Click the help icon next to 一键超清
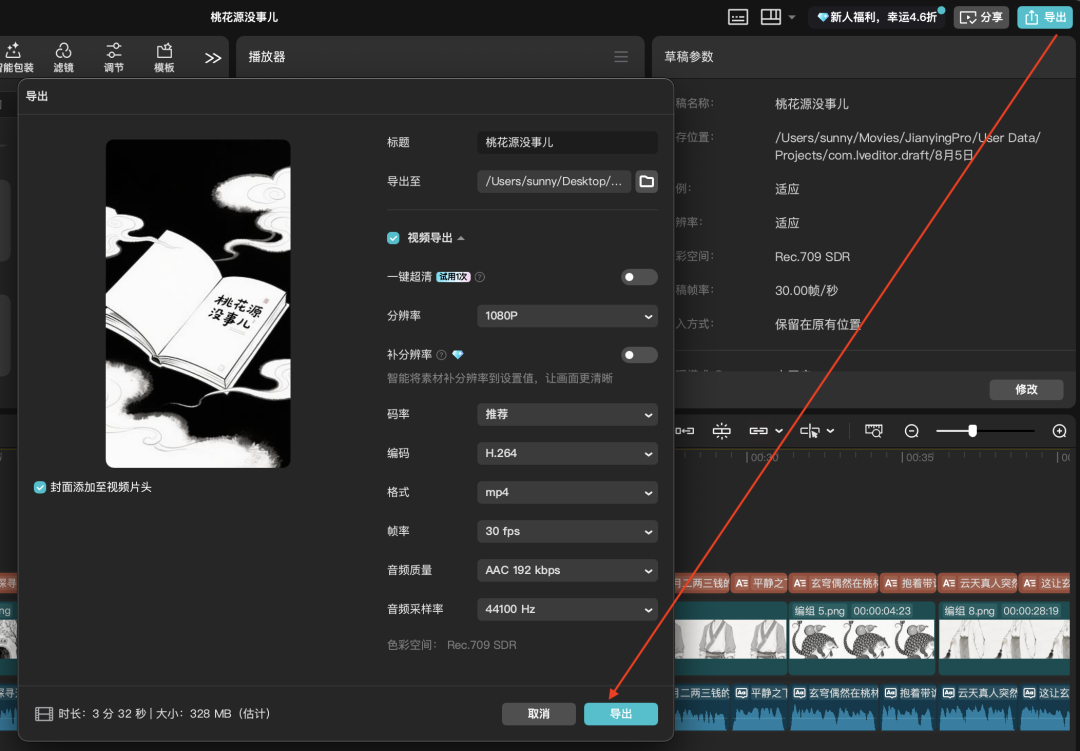Screen dimensions: 1080x751 pos(480,277)
